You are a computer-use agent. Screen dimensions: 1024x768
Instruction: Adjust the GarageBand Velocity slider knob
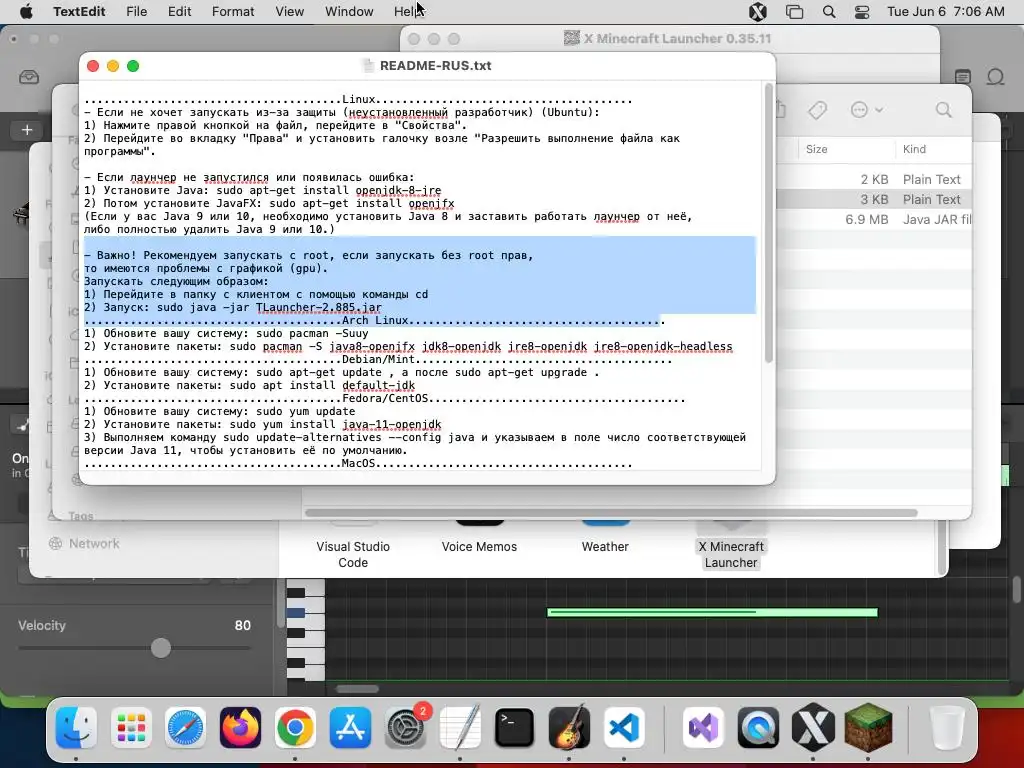click(x=161, y=648)
